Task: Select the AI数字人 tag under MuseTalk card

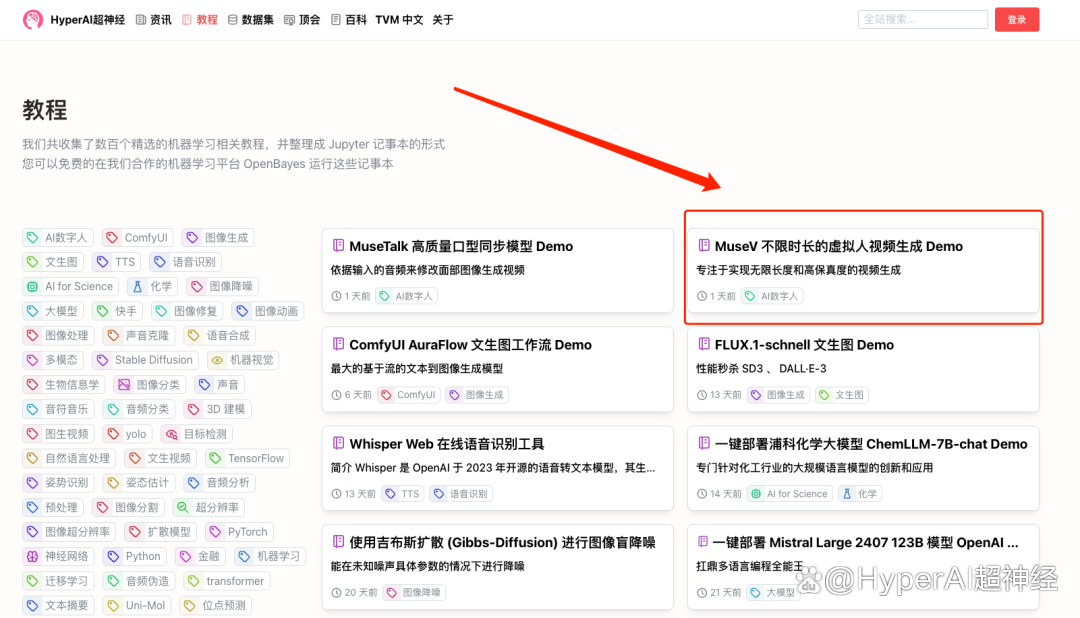Action: (406, 296)
